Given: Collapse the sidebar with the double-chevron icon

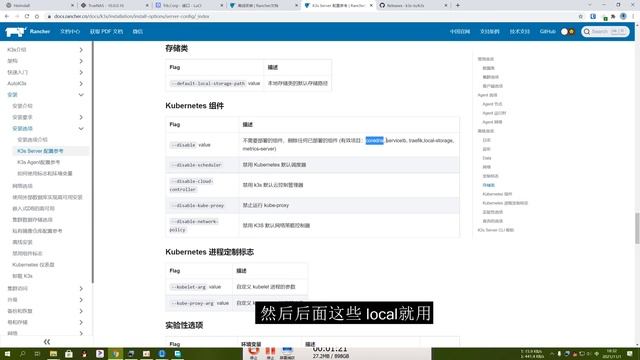Looking at the screenshot, I should pyautogui.click(x=47, y=341).
